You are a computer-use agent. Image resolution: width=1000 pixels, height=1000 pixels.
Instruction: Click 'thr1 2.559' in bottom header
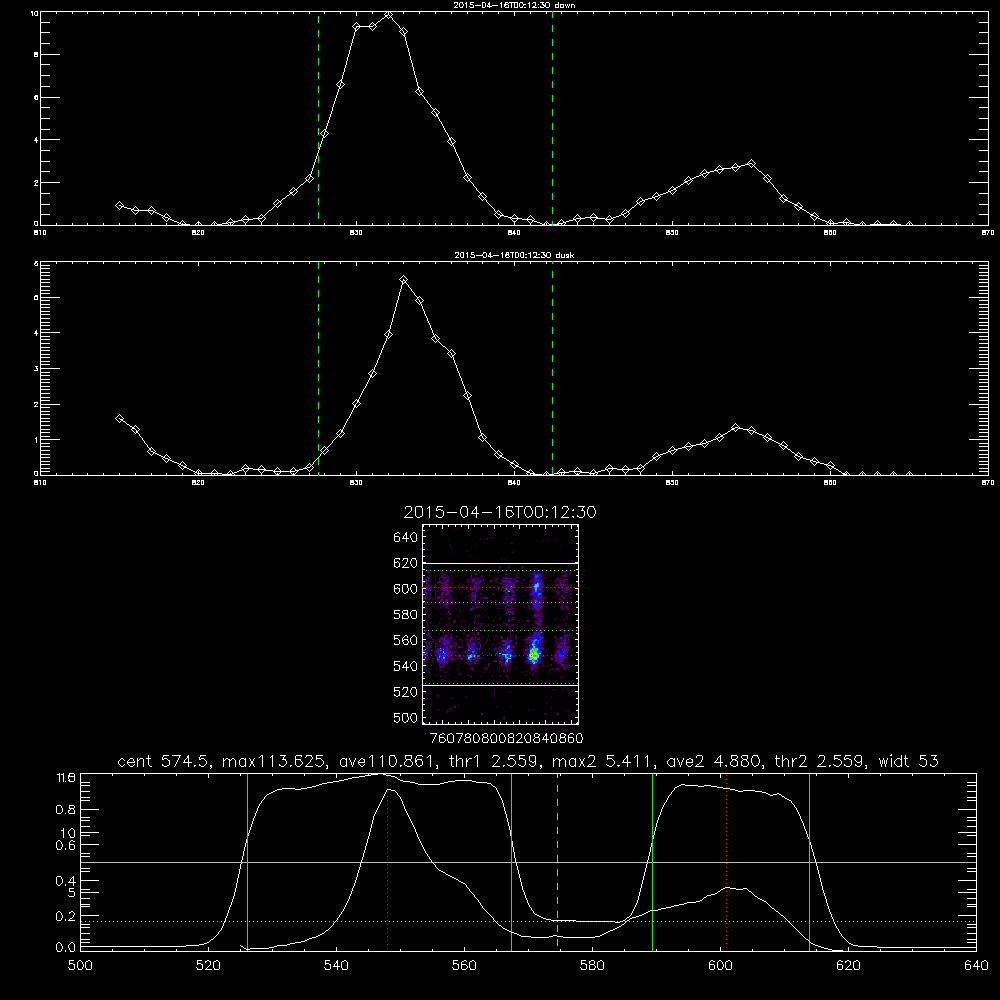click(496, 761)
